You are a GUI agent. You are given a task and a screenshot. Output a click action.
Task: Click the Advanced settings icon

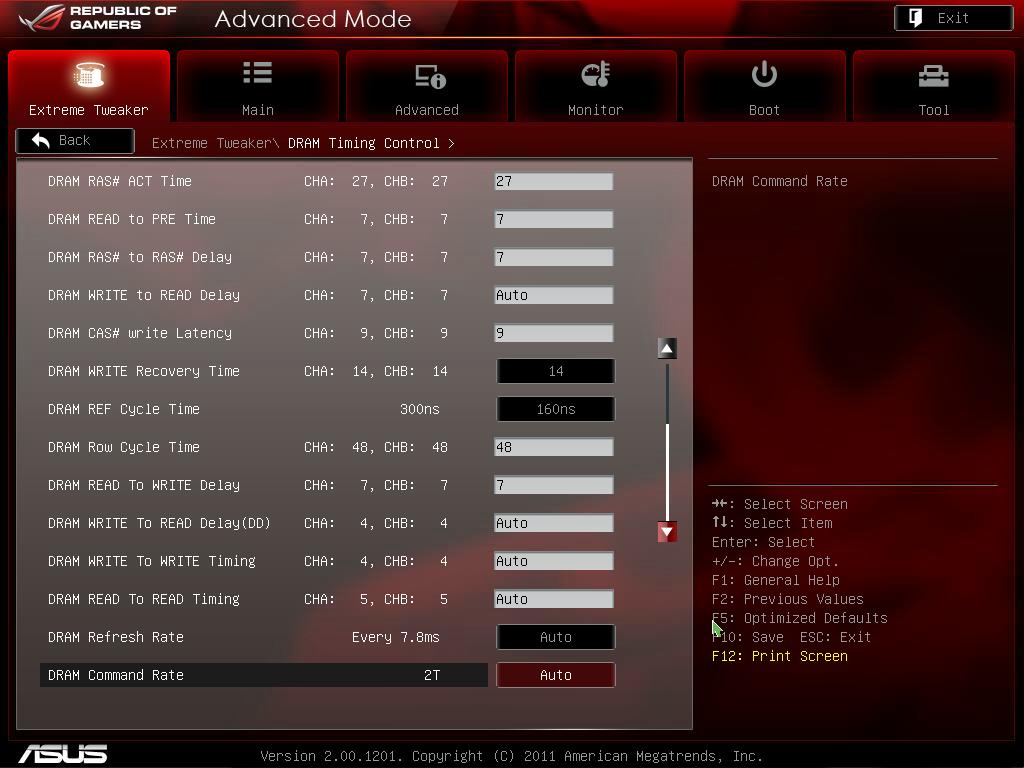tap(430, 76)
